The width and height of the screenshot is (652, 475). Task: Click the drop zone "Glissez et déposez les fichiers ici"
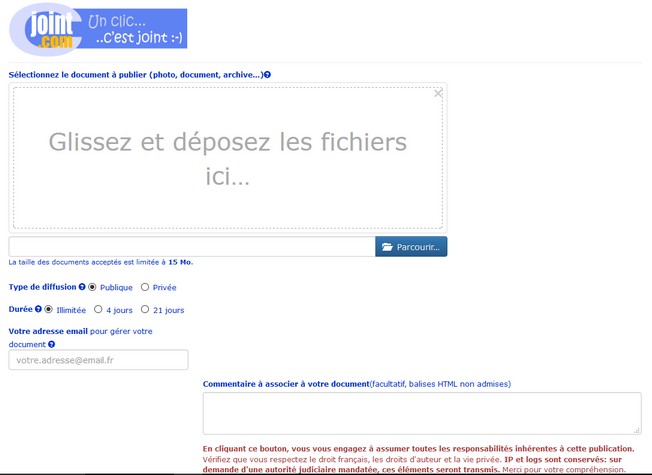[x=228, y=158]
